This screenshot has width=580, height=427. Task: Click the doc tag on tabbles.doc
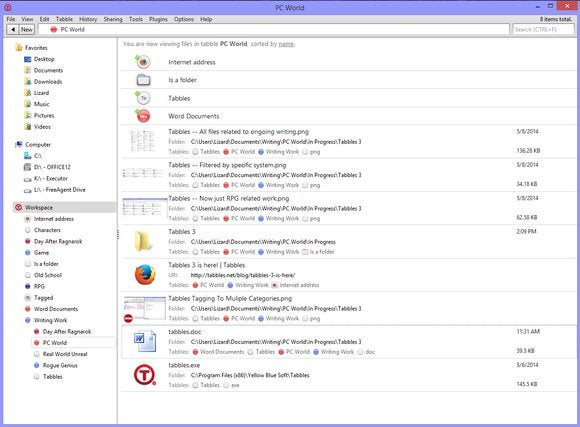[367, 352]
